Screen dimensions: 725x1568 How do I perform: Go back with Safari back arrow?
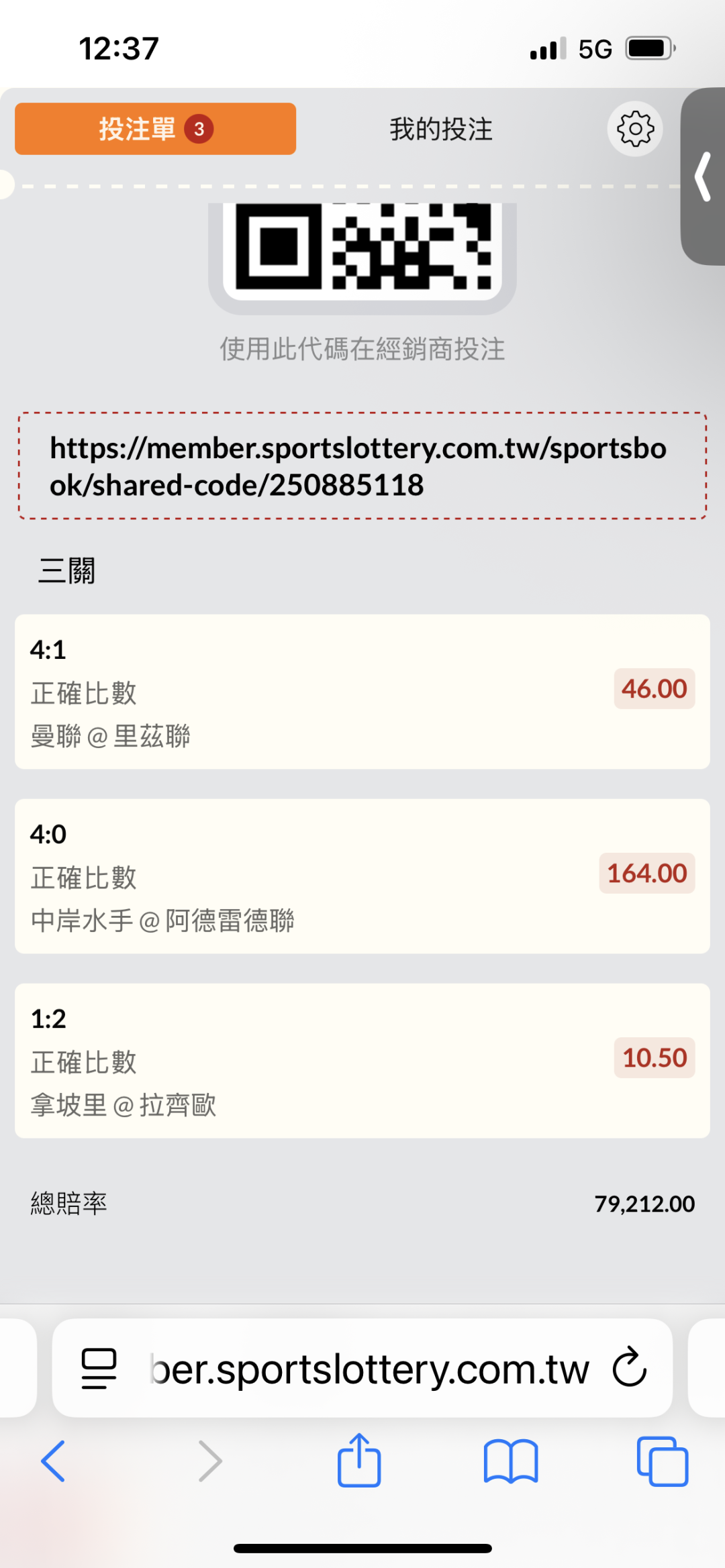[x=53, y=1461]
